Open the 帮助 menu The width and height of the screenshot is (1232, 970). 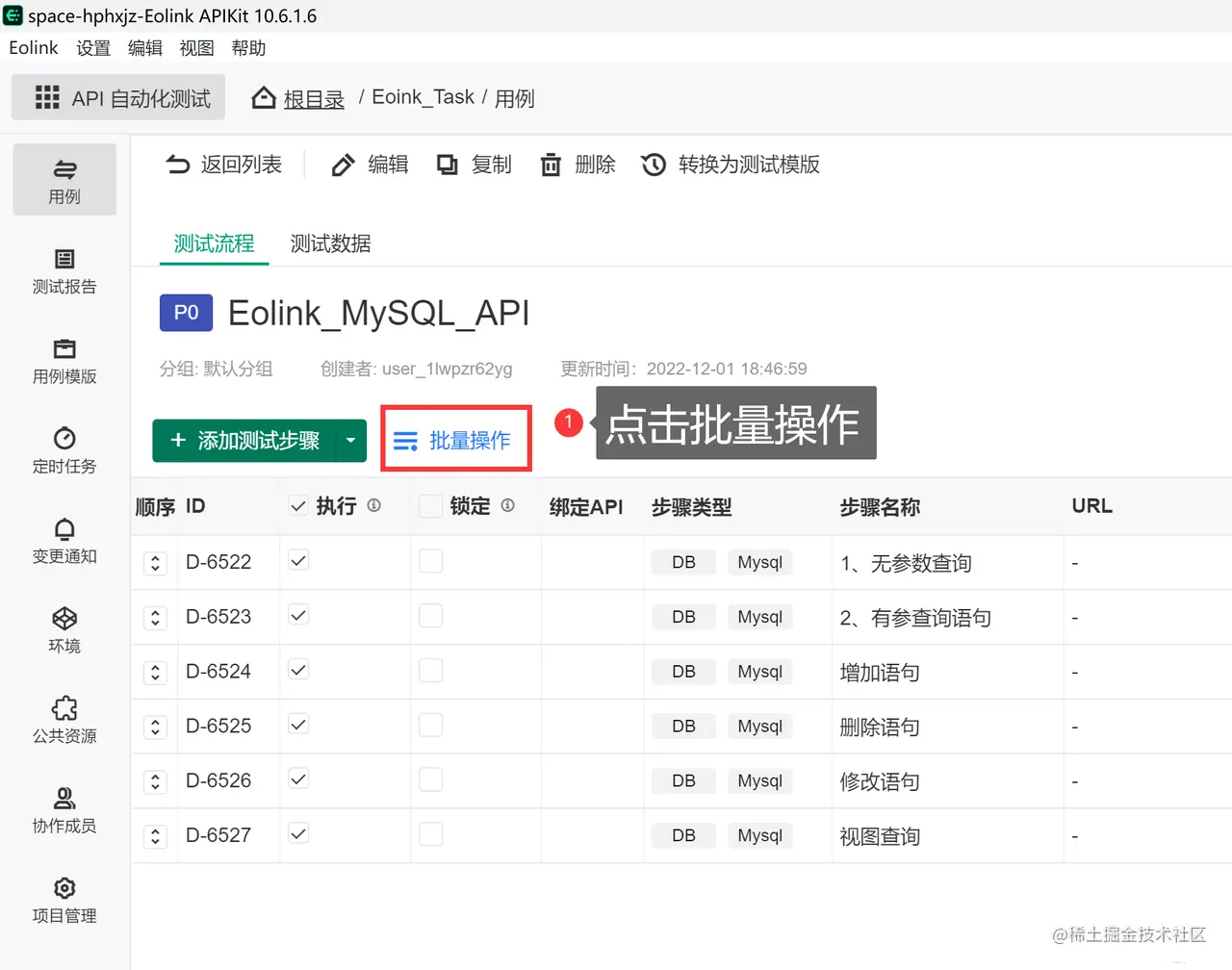248,48
